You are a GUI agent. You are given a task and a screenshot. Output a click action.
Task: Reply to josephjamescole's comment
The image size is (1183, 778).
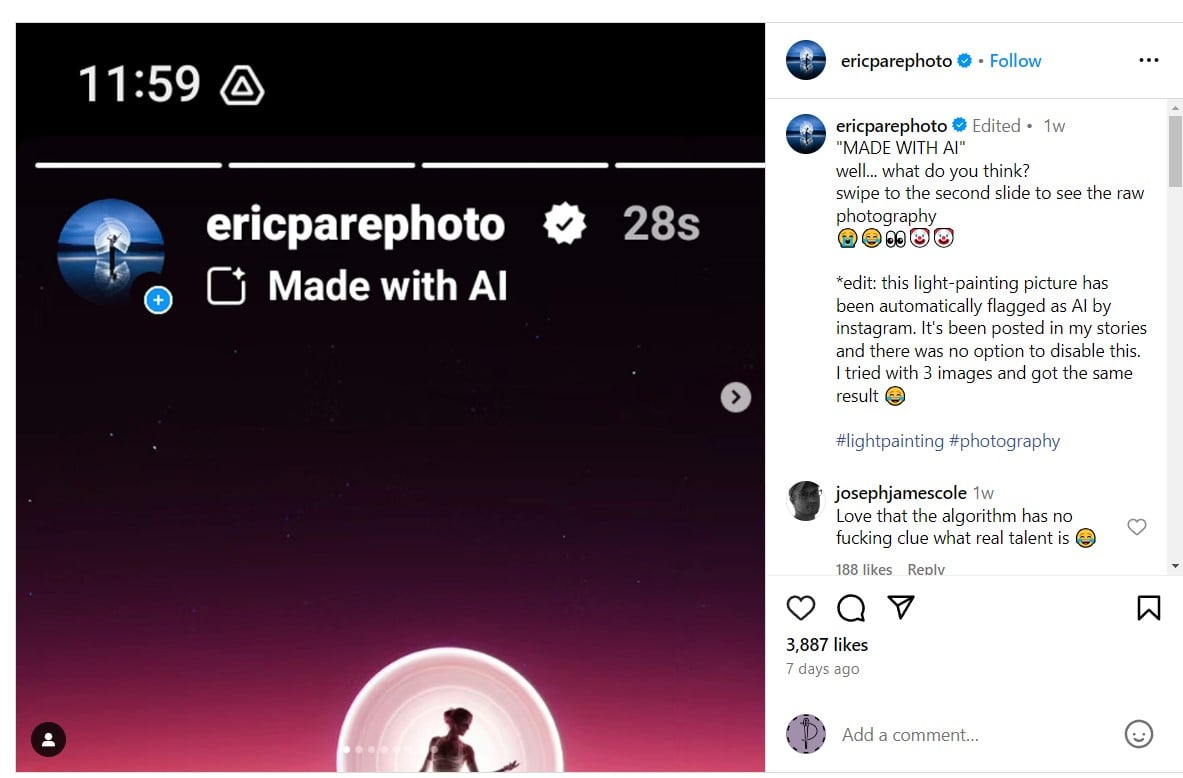coord(926,569)
